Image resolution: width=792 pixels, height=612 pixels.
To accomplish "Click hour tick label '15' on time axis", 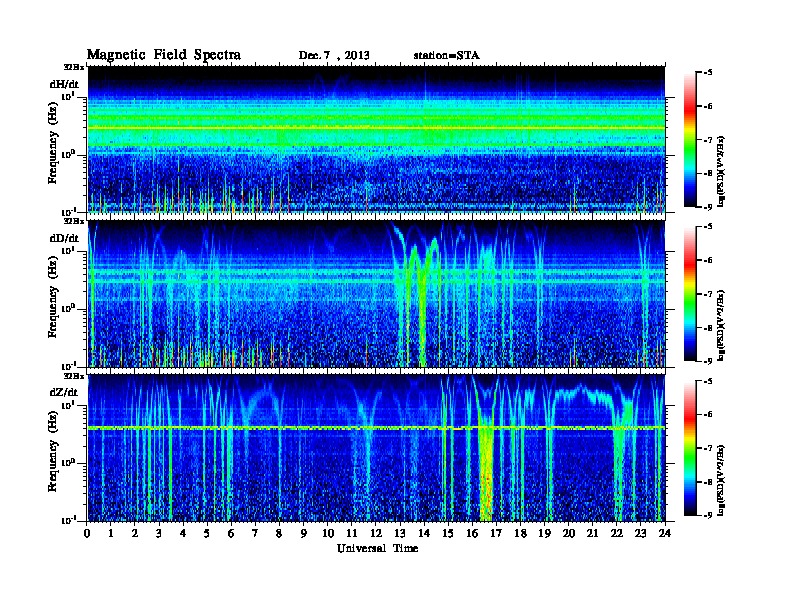I will (448, 533).
